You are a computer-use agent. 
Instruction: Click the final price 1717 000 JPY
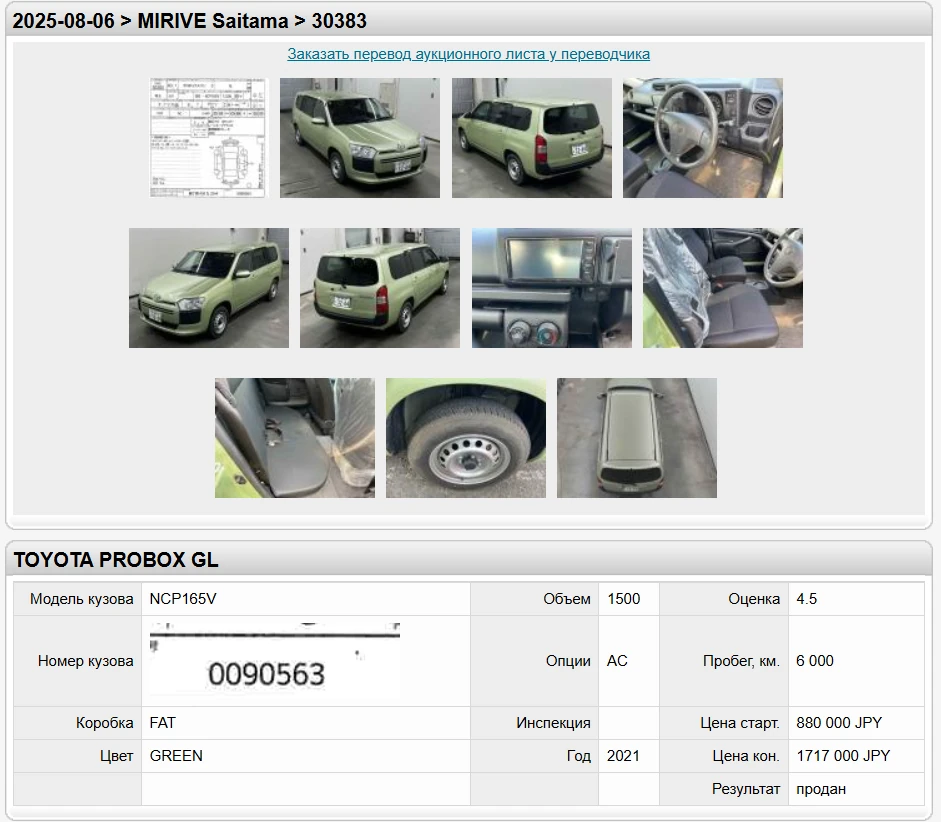843,756
